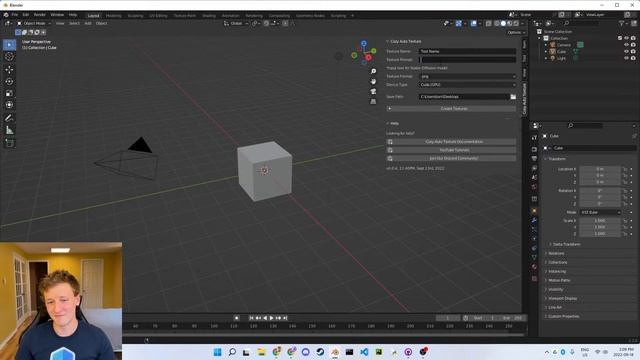The width and height of the screenshot is (640, 360).
Task: Select the Add Cube tool
Action: click(x=9, y=143)
